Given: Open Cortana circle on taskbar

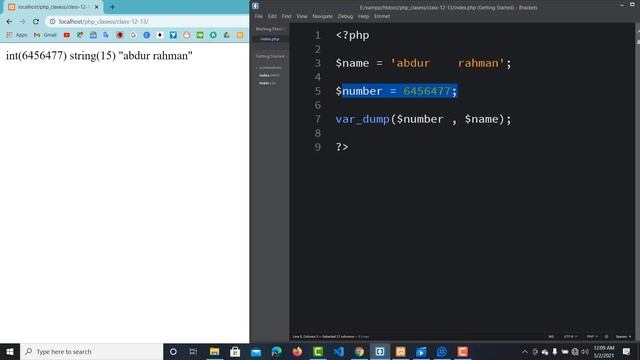Looking at the screenshot, I should pos(173,352).
